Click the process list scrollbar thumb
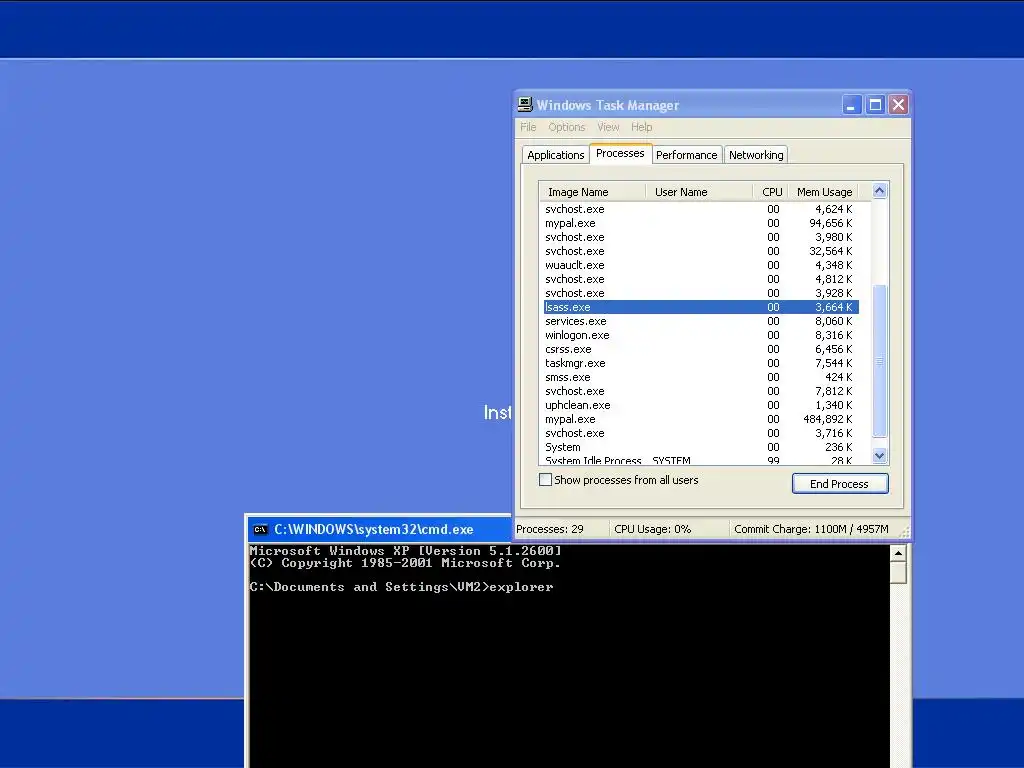This screenshot has height=768, width=1024. [x=880, y=360]
